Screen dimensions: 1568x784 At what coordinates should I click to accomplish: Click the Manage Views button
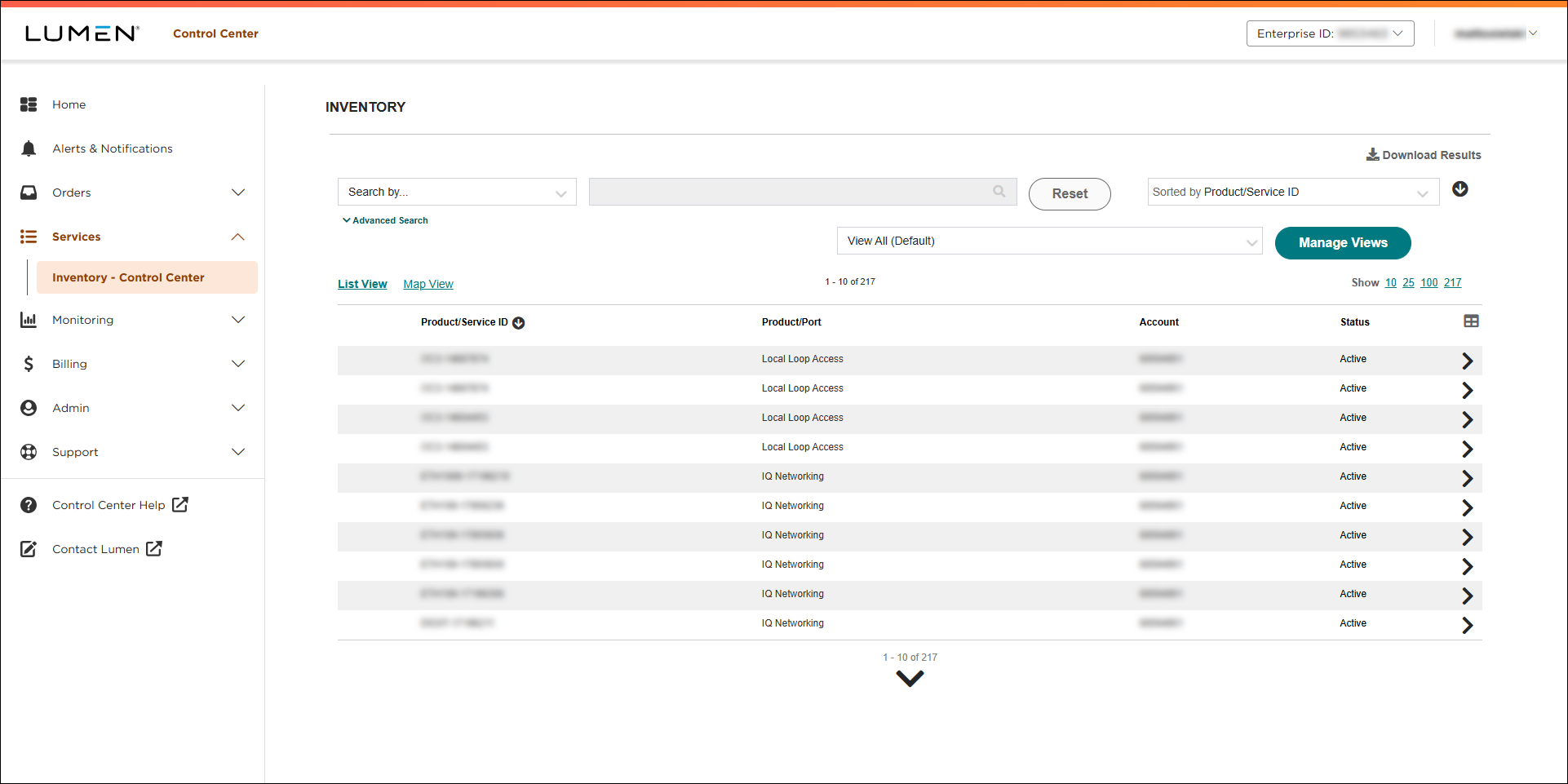1342,243
